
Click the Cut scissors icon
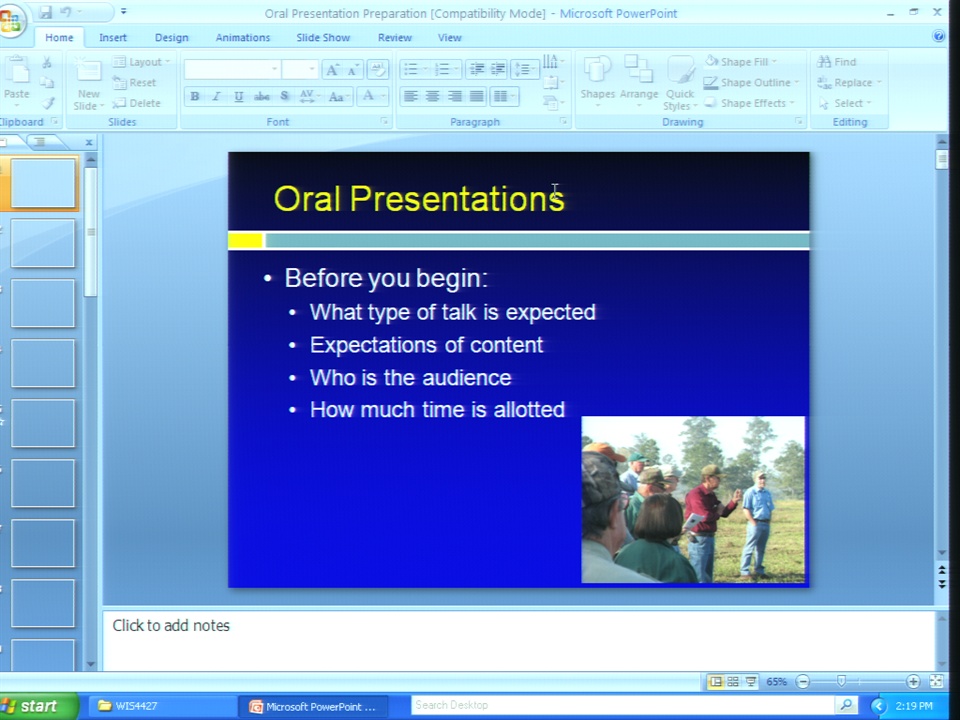click(47, 62)
